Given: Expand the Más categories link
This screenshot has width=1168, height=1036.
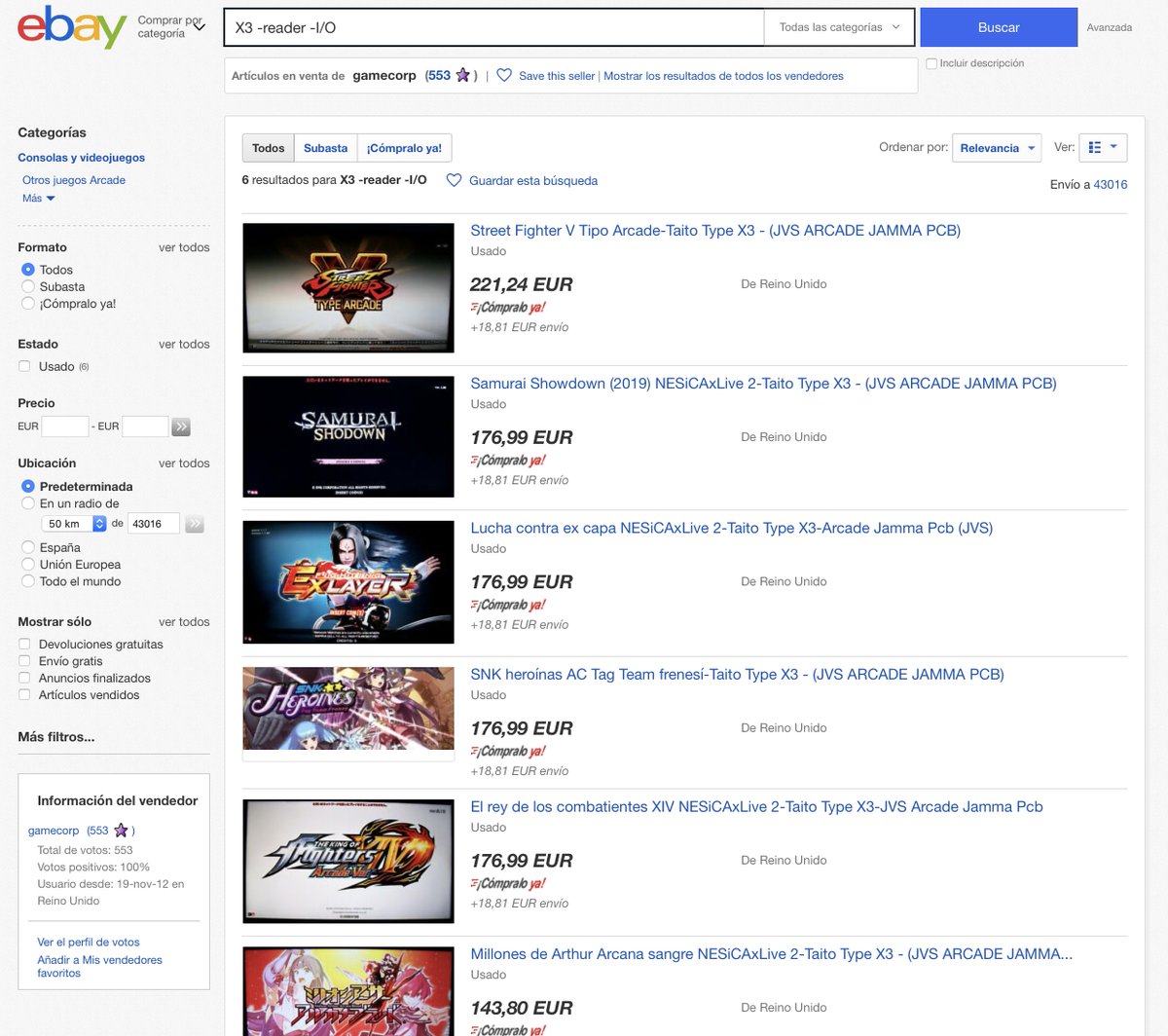Looking at the screenshot, I should [39, 198].
